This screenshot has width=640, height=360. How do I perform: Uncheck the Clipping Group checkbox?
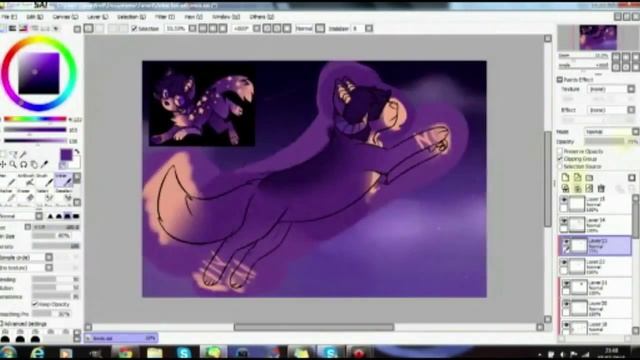(x=560, y=159)
